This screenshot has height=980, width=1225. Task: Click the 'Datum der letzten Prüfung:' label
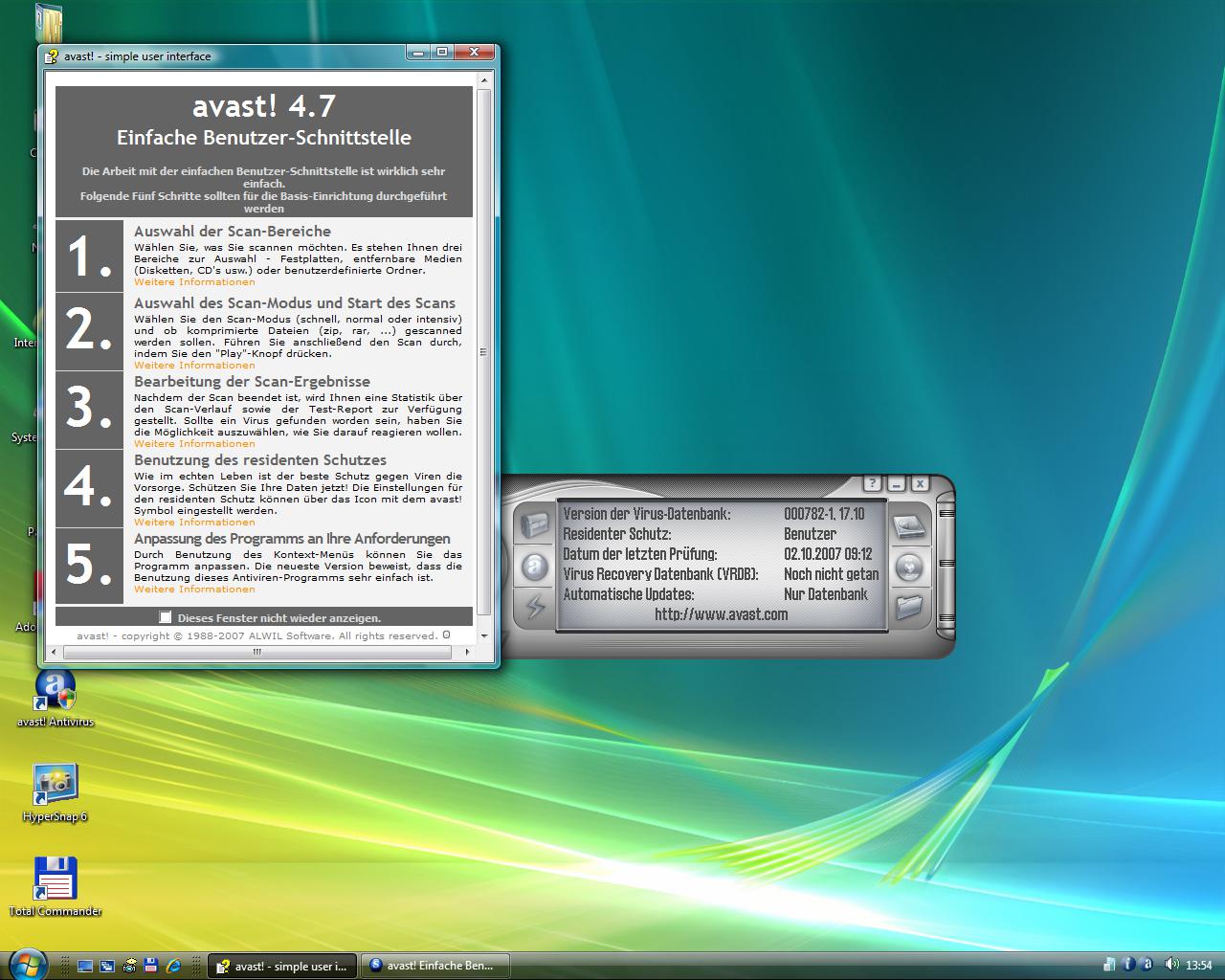(x=640, y=554)
